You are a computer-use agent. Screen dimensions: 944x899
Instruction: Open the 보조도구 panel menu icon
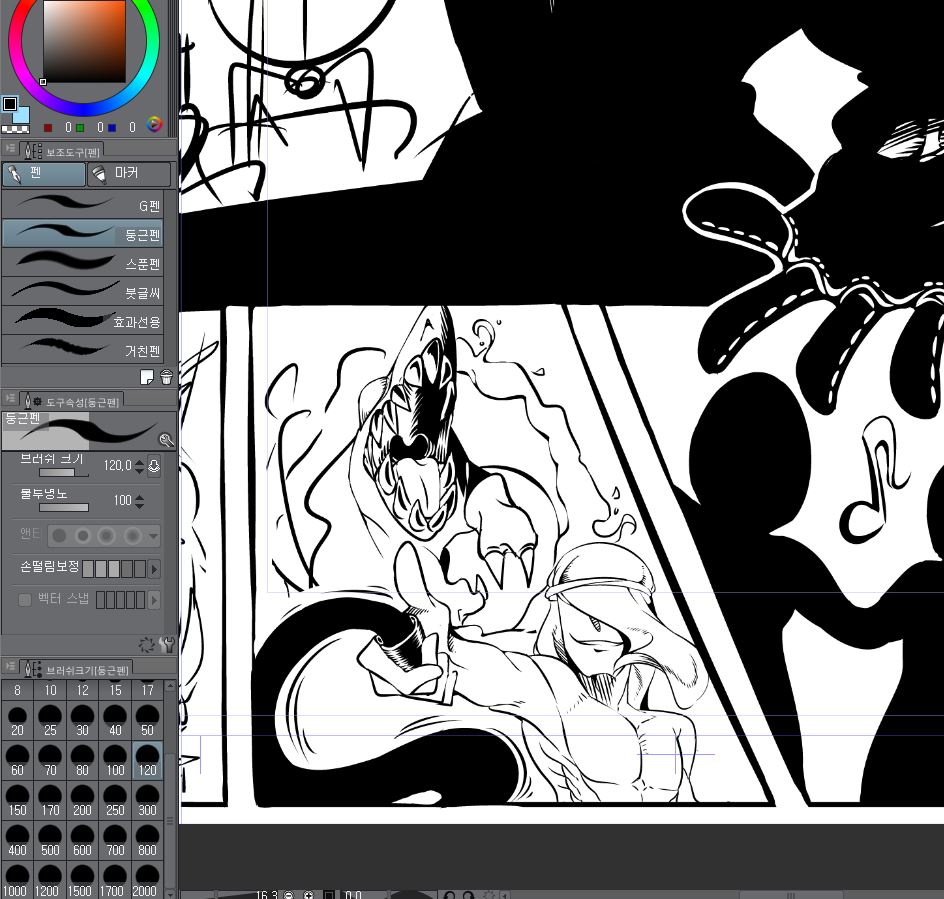[x=10, y=148]
